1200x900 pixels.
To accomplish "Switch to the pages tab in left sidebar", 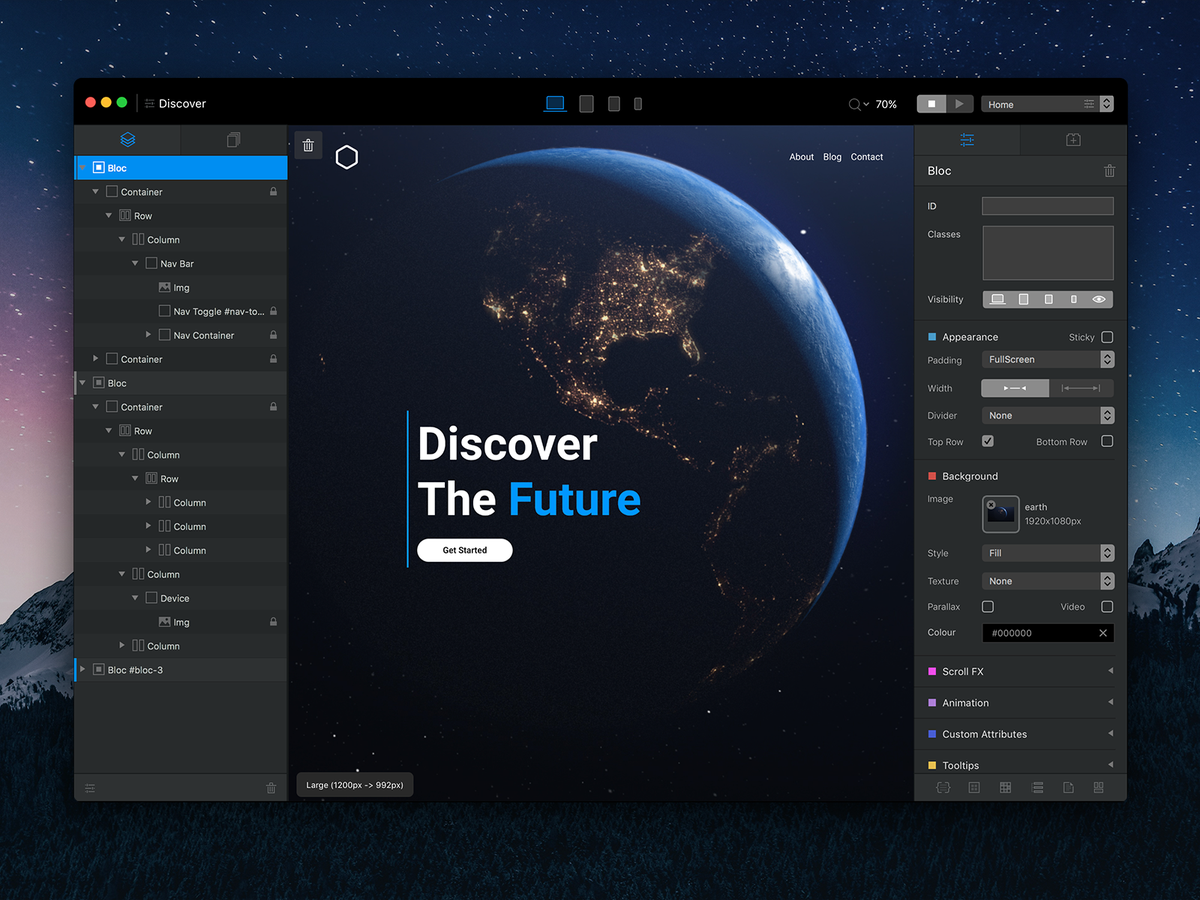I will [x=234, y=139].
